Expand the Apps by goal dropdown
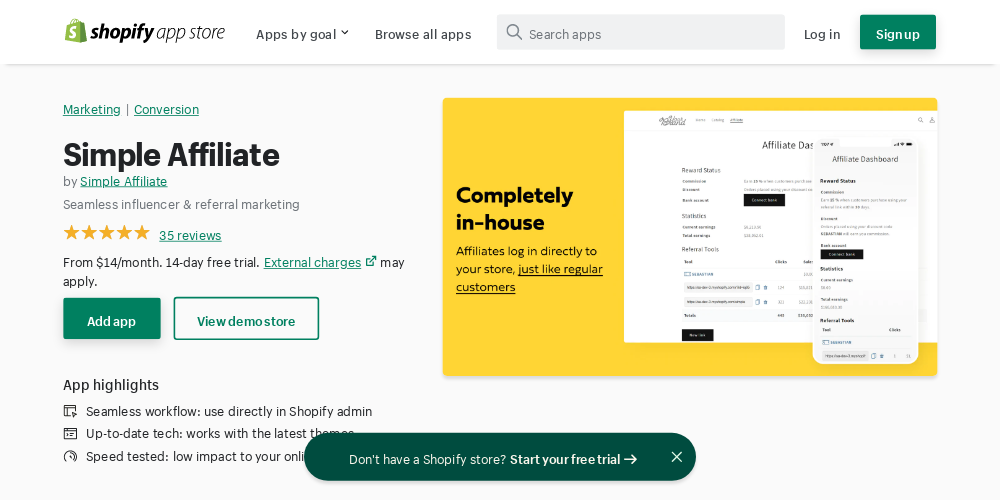Screen dimensions: 1000x500 (x=302, y=34)
